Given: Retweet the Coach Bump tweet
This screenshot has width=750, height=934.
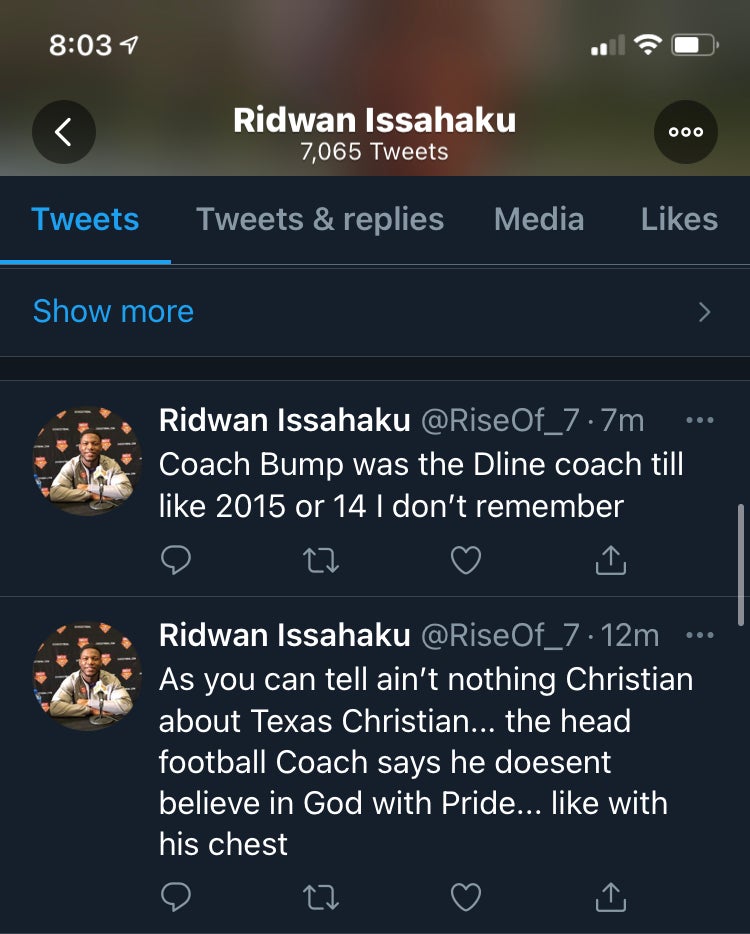Looking at the screenshot, I should point(321,562).
